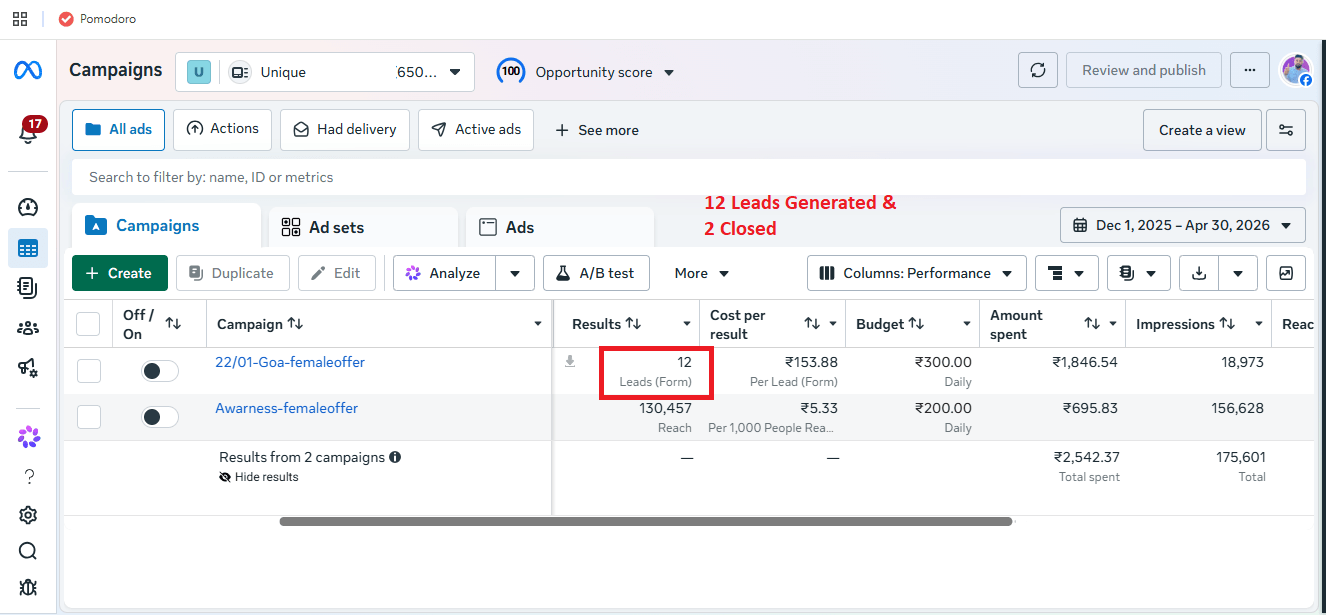Select the Campaigns table icon in sidebar

(x=28, y=248)
